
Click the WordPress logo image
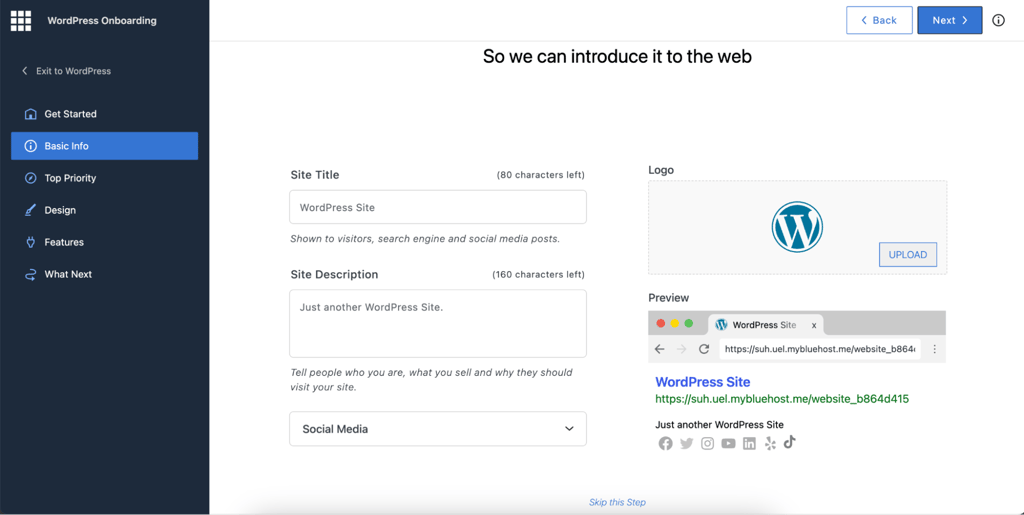(797, 226)
